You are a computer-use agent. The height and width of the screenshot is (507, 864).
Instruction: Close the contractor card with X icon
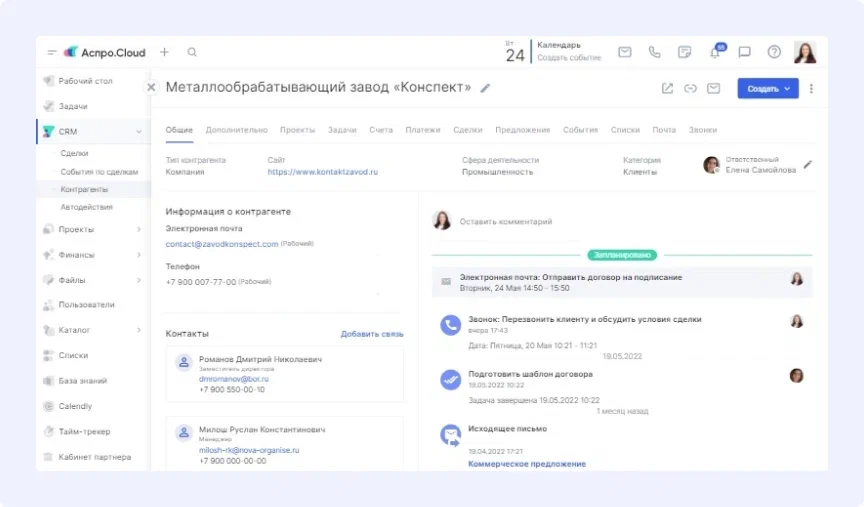(151, 87)
